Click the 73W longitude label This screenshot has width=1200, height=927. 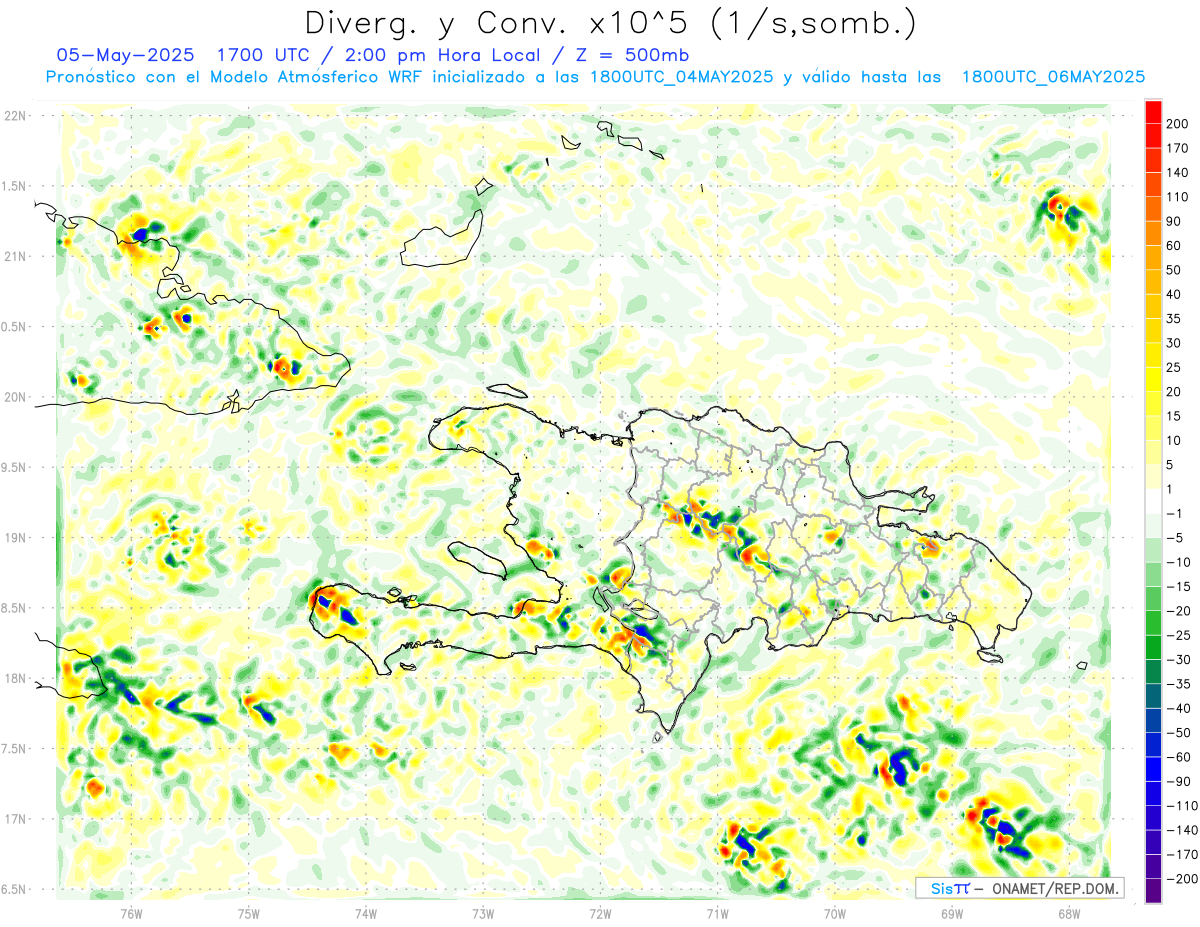coord(483,913)
